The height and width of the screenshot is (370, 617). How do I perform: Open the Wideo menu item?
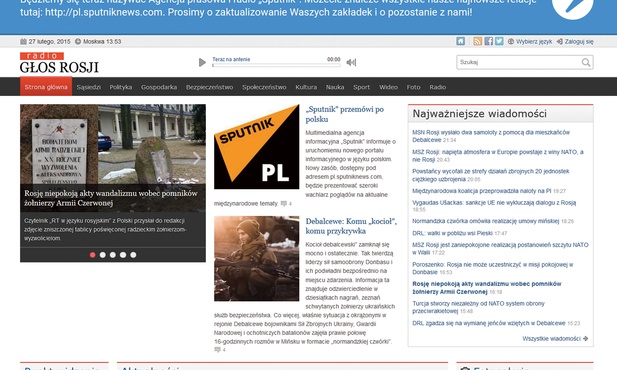coord(388,87)
